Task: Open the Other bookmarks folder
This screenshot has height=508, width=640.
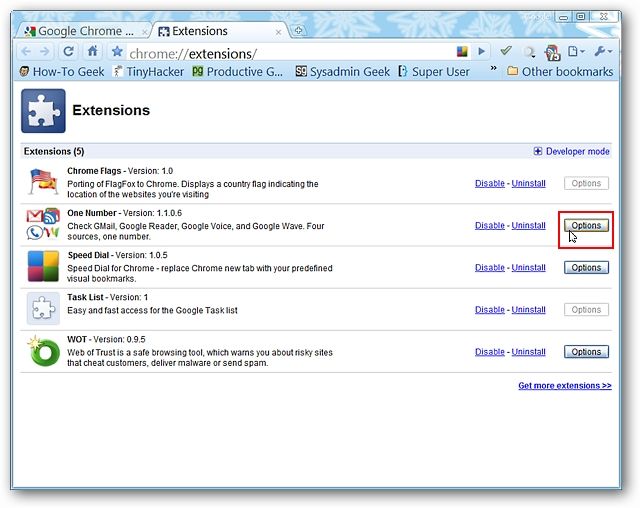Action: pos(560,72)
